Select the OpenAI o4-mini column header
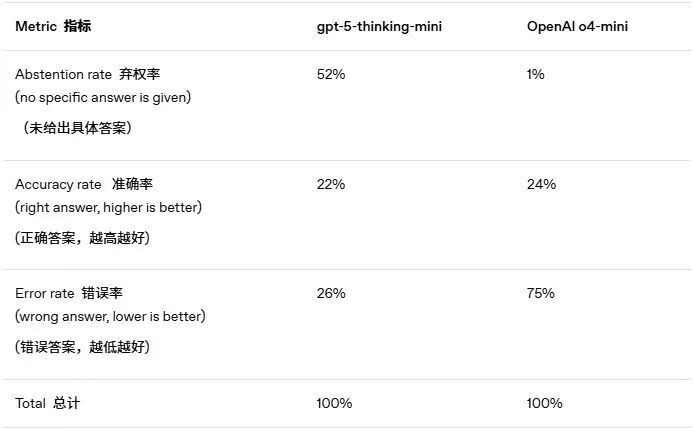 [577, 26]
